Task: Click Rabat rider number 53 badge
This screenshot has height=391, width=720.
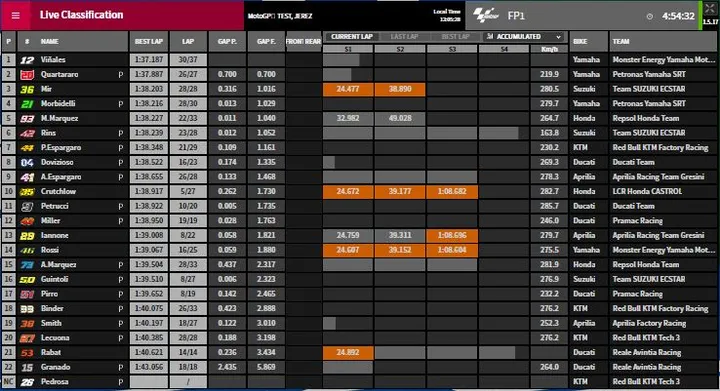Action: [x=27, y=352]
